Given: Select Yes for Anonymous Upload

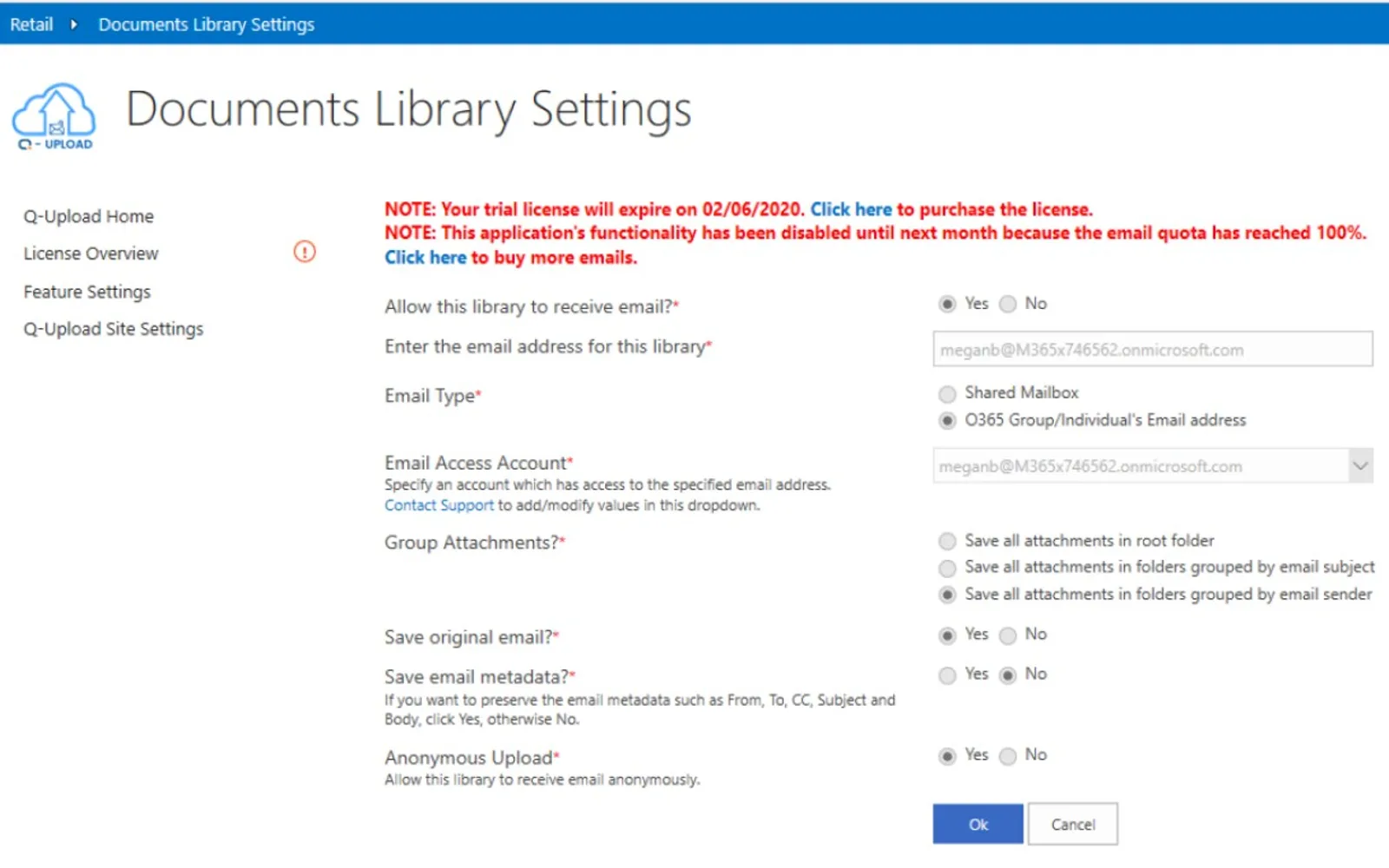Looking at the screenshot, I should pos(947,756).
